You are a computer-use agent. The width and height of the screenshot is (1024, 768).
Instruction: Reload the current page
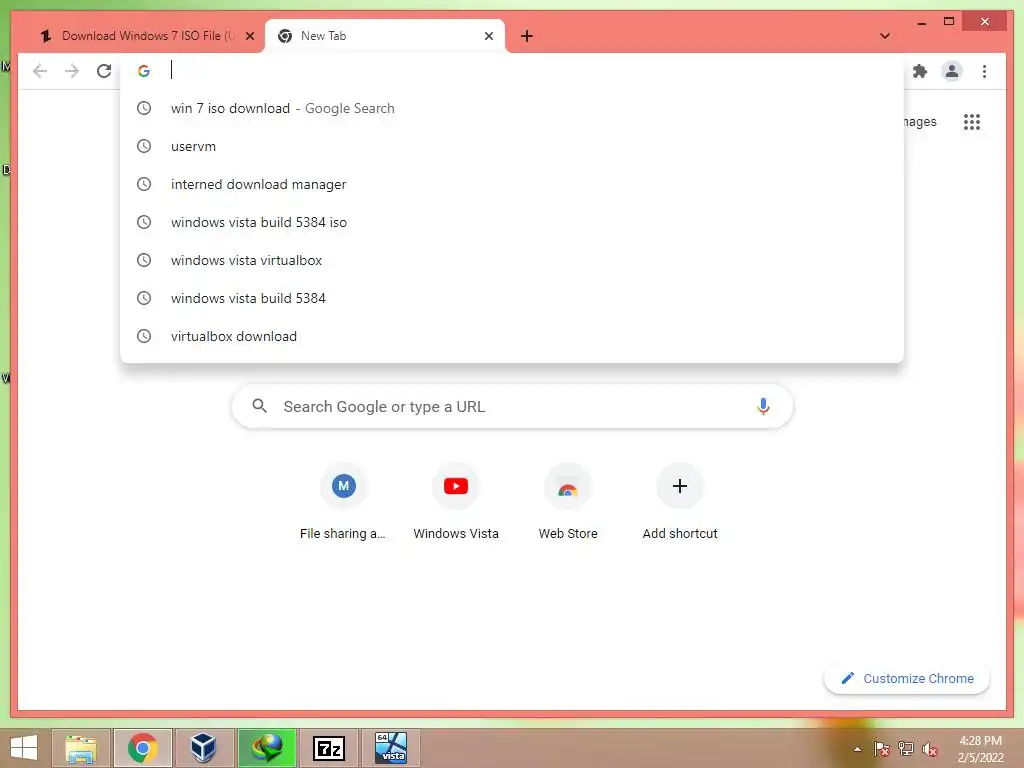click(104, 71)
